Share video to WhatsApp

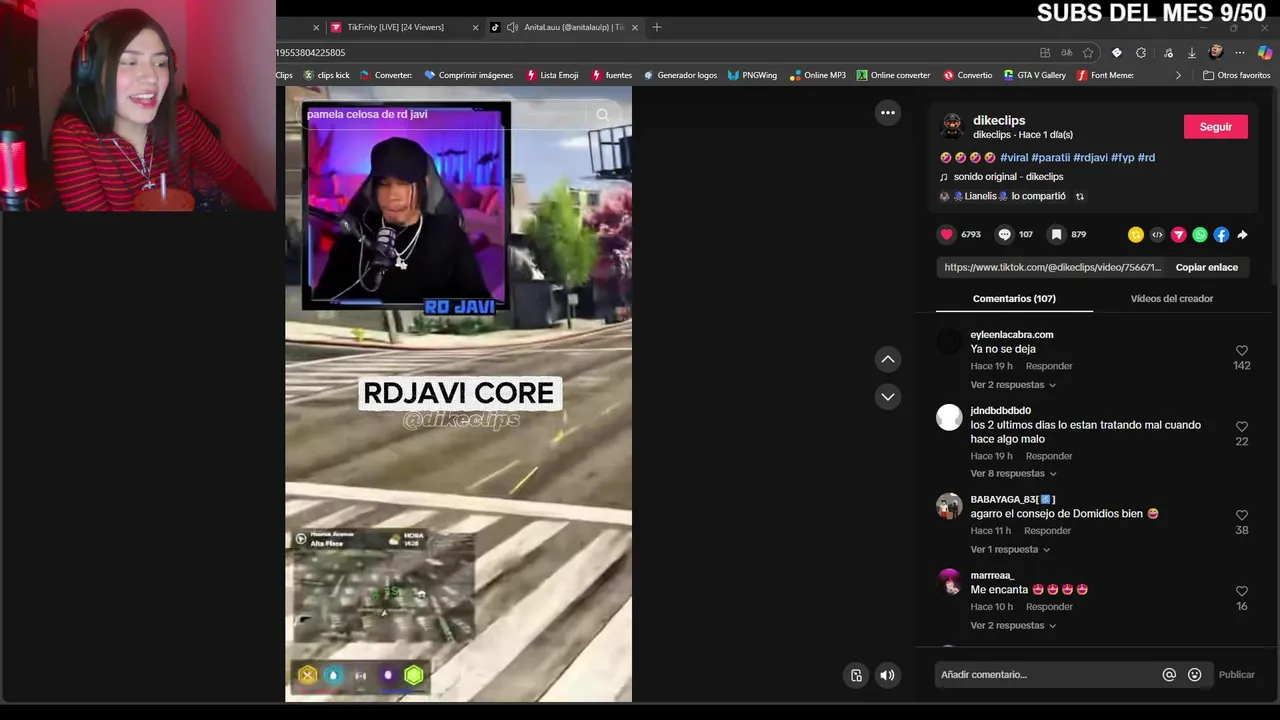point(1200,235)
